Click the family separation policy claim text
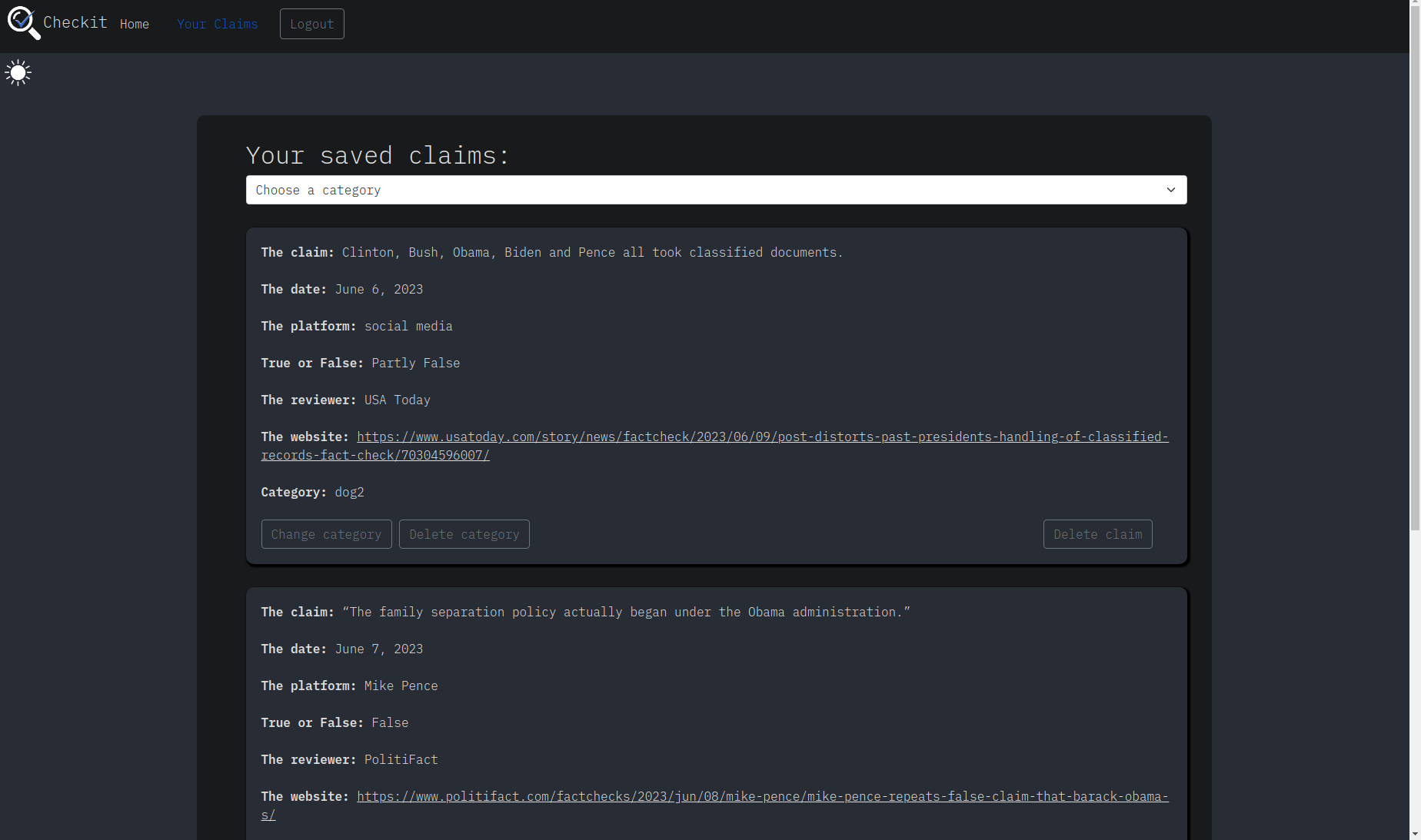 [x=625, y=613]
